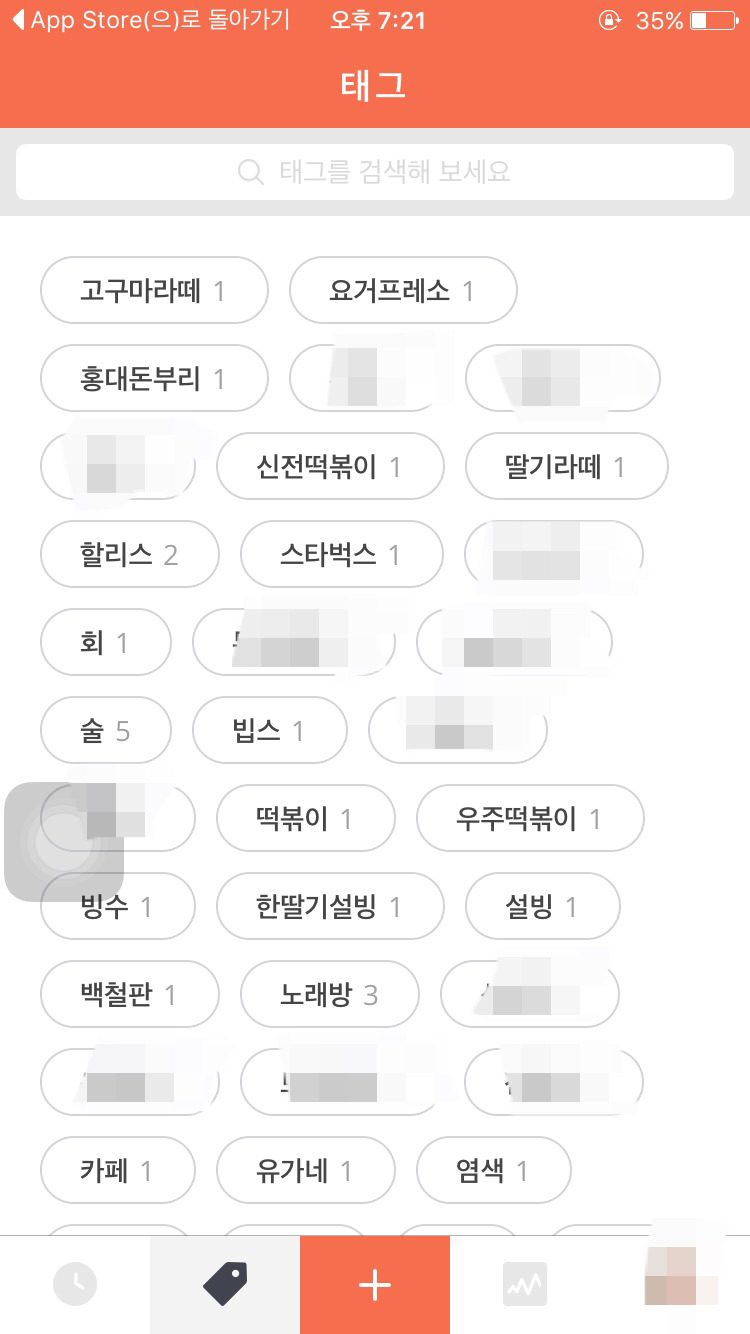The height and width of the screenshot is (1334, 750).
Task: Tap the 신전떡볶이 tag chip
Action: click(330, 467)
